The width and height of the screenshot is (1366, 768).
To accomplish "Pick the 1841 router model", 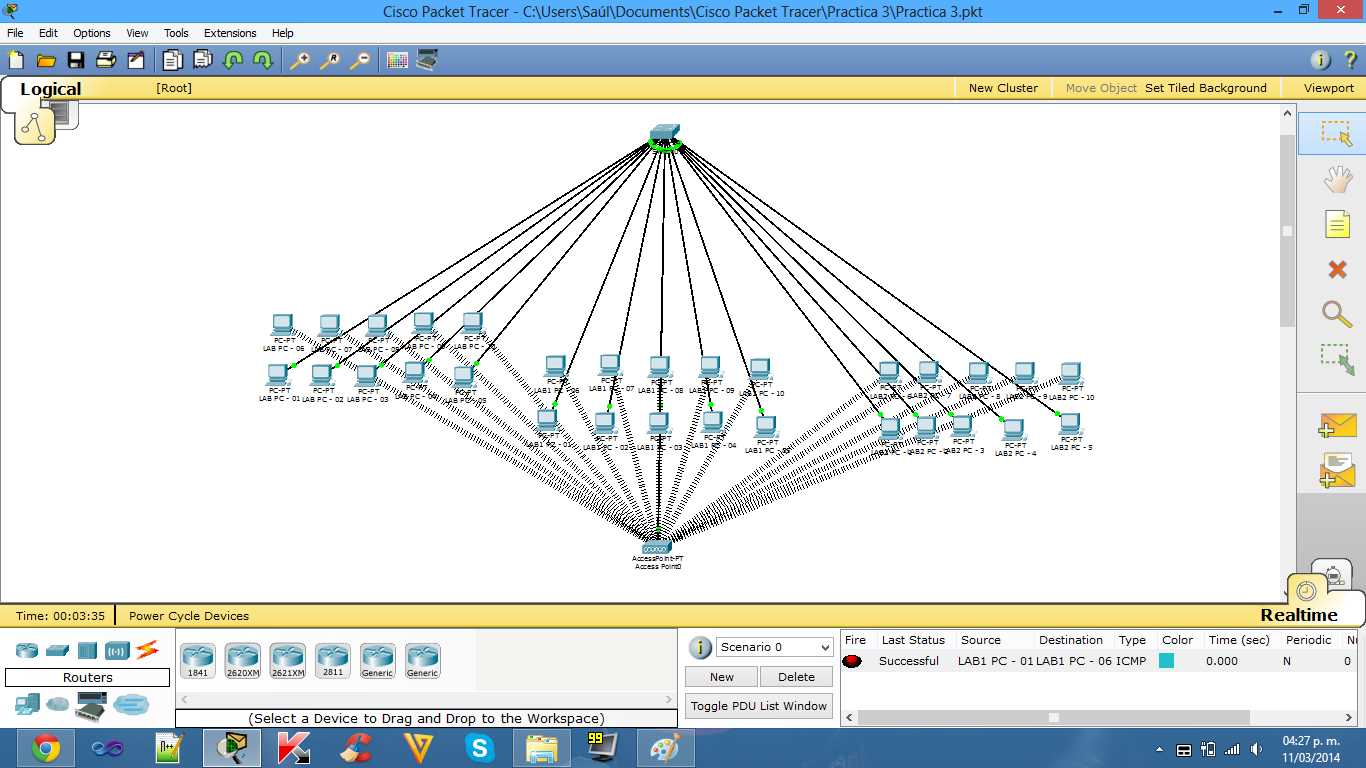I will (x=197, y=661).
